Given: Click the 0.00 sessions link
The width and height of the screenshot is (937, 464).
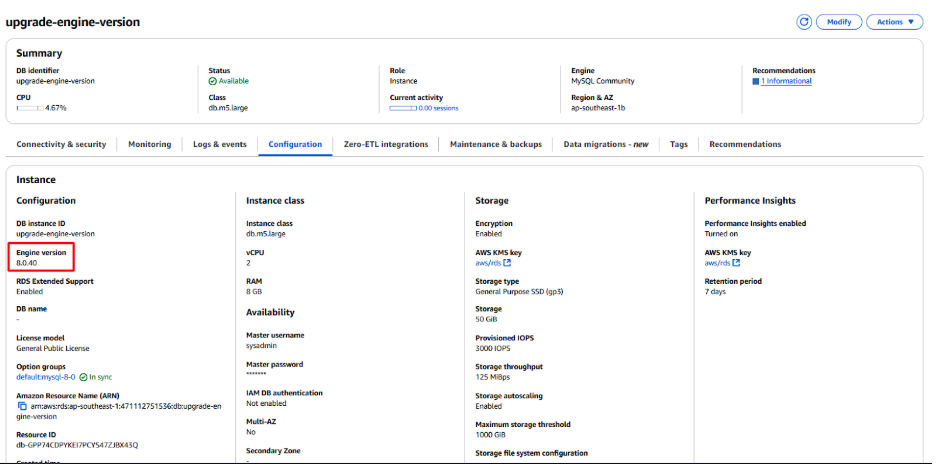Looking at the screenshot, I should pos(438,108).
